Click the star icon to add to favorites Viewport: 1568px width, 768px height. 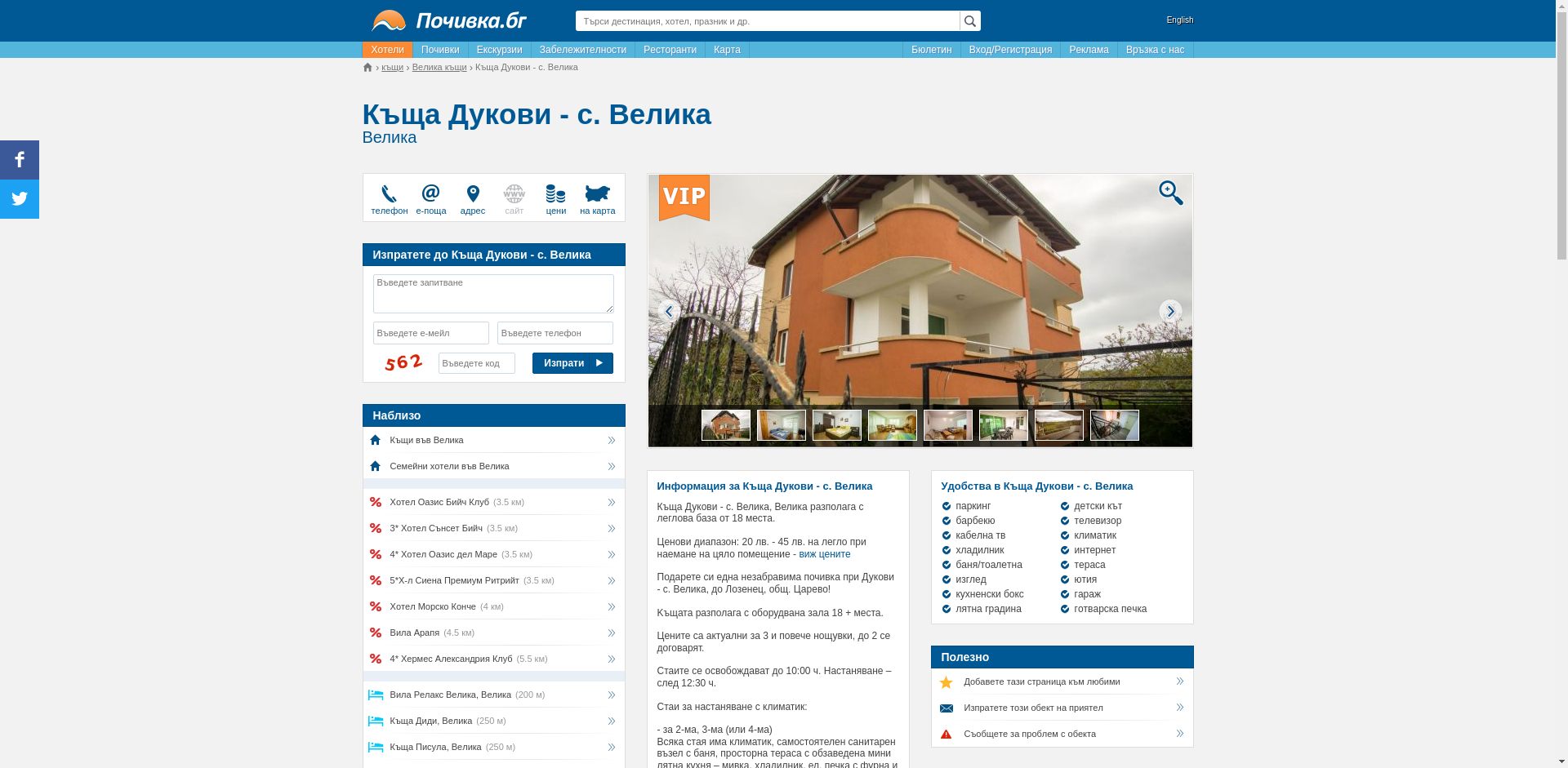tap(947, 681)
